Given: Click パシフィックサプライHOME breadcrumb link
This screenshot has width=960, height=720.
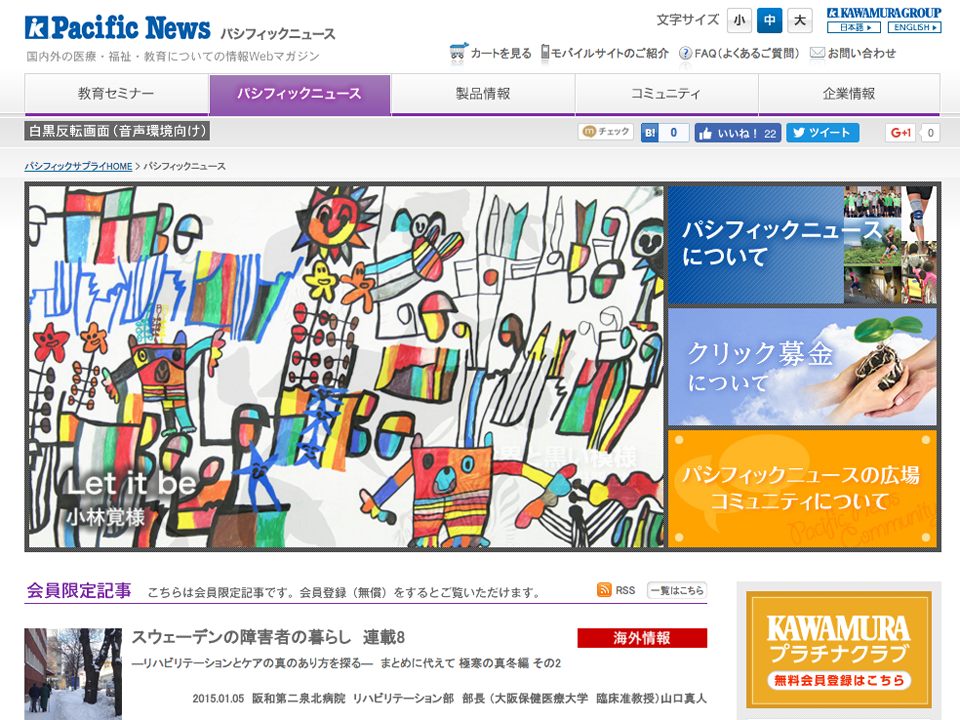Looking at the screenshot, I should click(x=78, y=166).
